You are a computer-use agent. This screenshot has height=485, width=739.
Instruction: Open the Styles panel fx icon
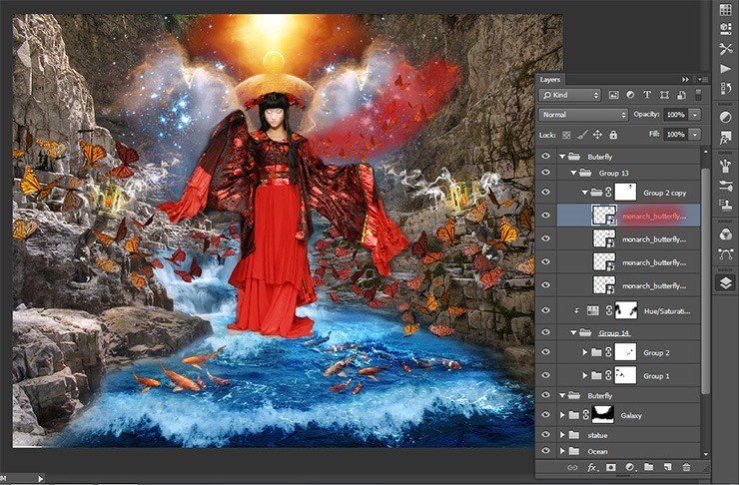click(x=726, y=138)
